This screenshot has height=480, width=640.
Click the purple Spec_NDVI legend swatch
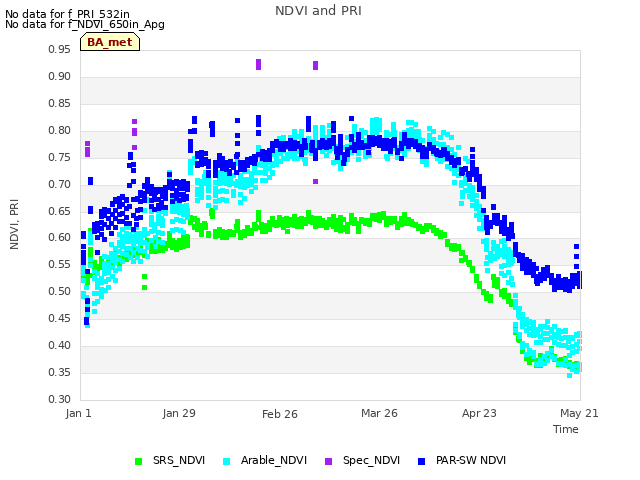pyautogui.click(x=328, y=461)
